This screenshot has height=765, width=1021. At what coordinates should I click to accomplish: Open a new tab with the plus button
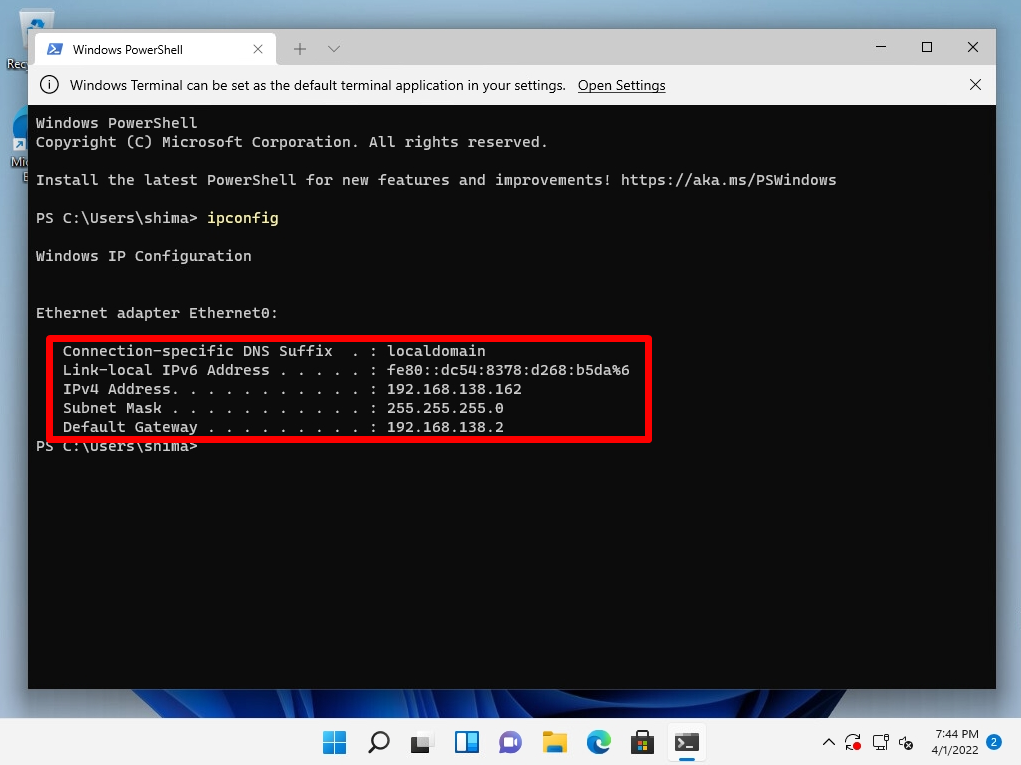pyautogui.click(x=300, y=49)
